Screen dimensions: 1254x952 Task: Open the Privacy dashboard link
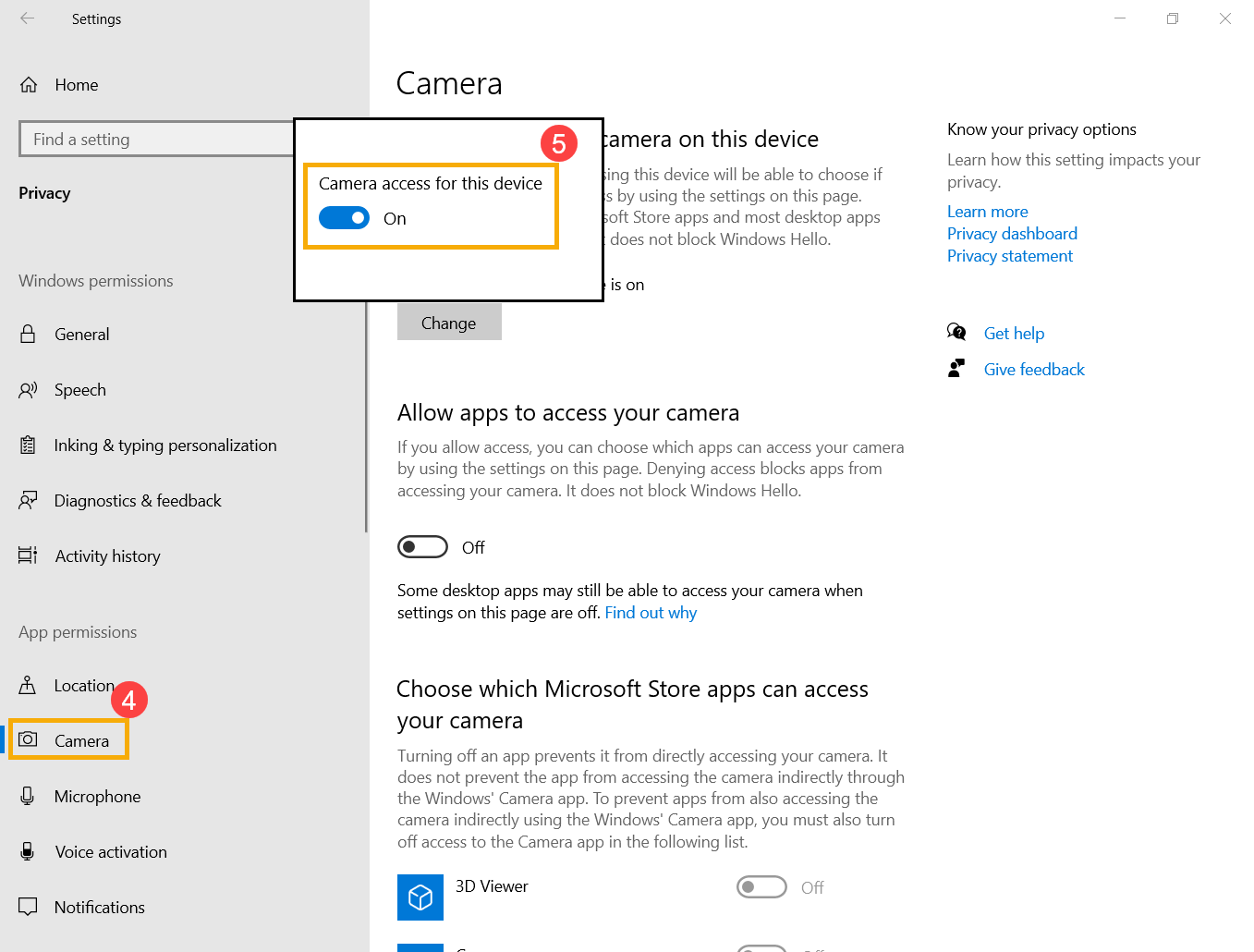[1012, 234]
